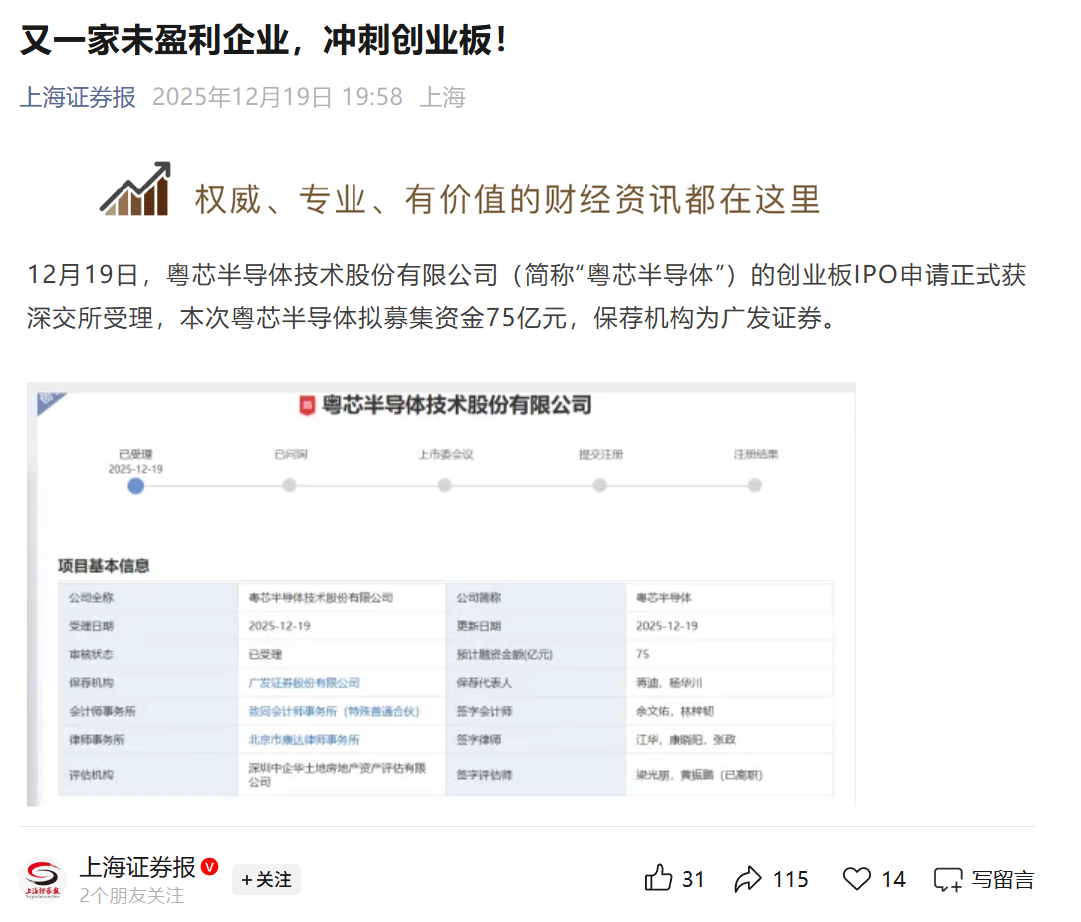The height and width of the screenshot is (922, 1081).
Task: Click the favorite count 14
Action: tap(893, 880)
